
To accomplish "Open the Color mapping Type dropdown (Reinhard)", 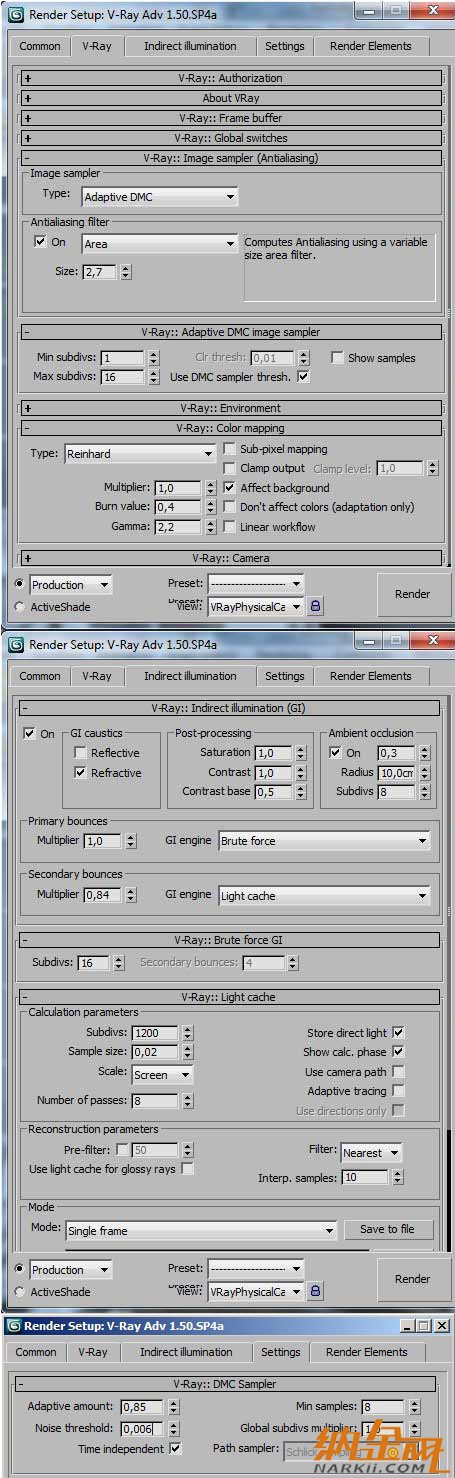I will pos(140,454).
